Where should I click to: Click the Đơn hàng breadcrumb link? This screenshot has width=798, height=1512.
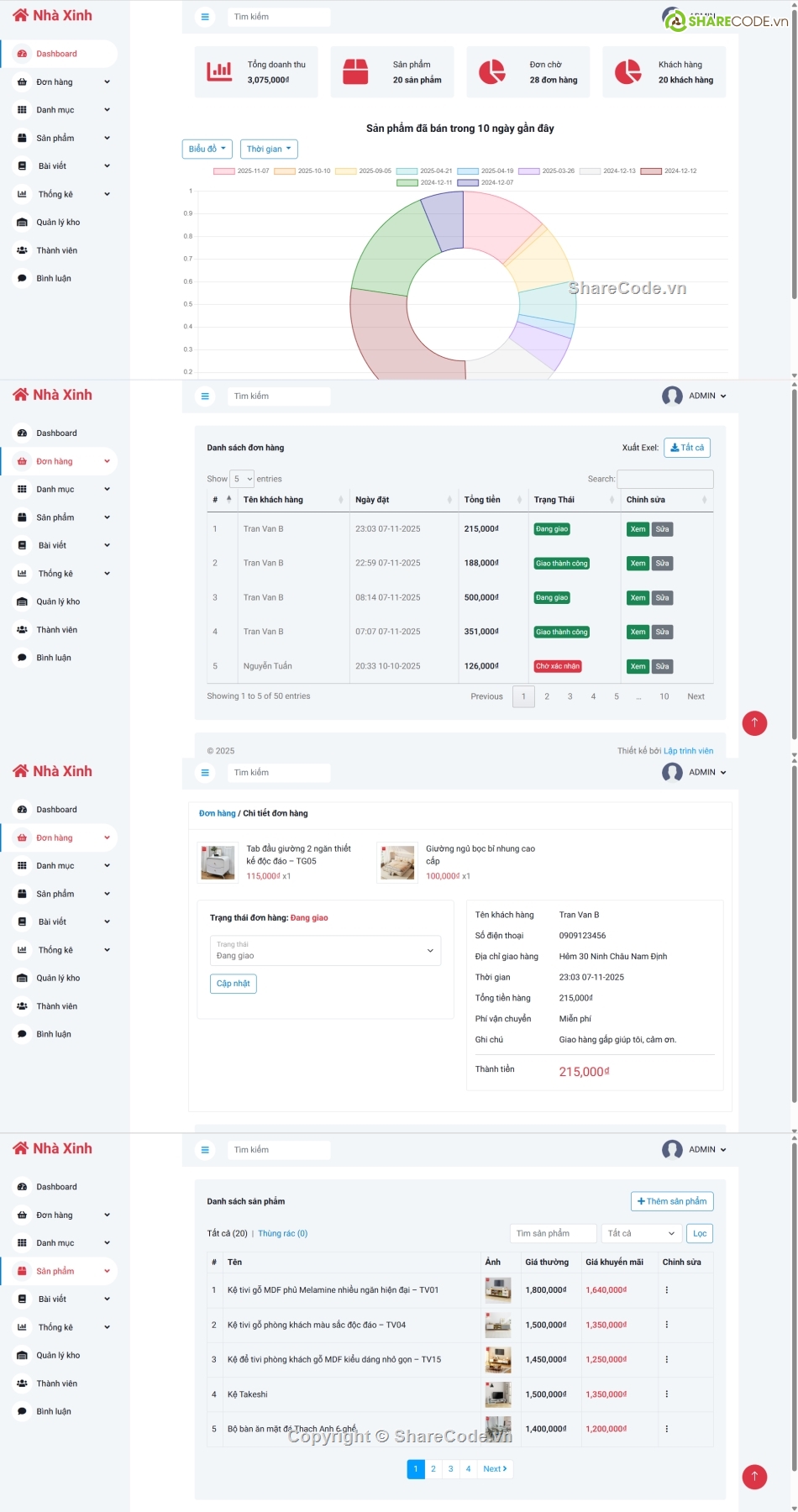point(217,814)
